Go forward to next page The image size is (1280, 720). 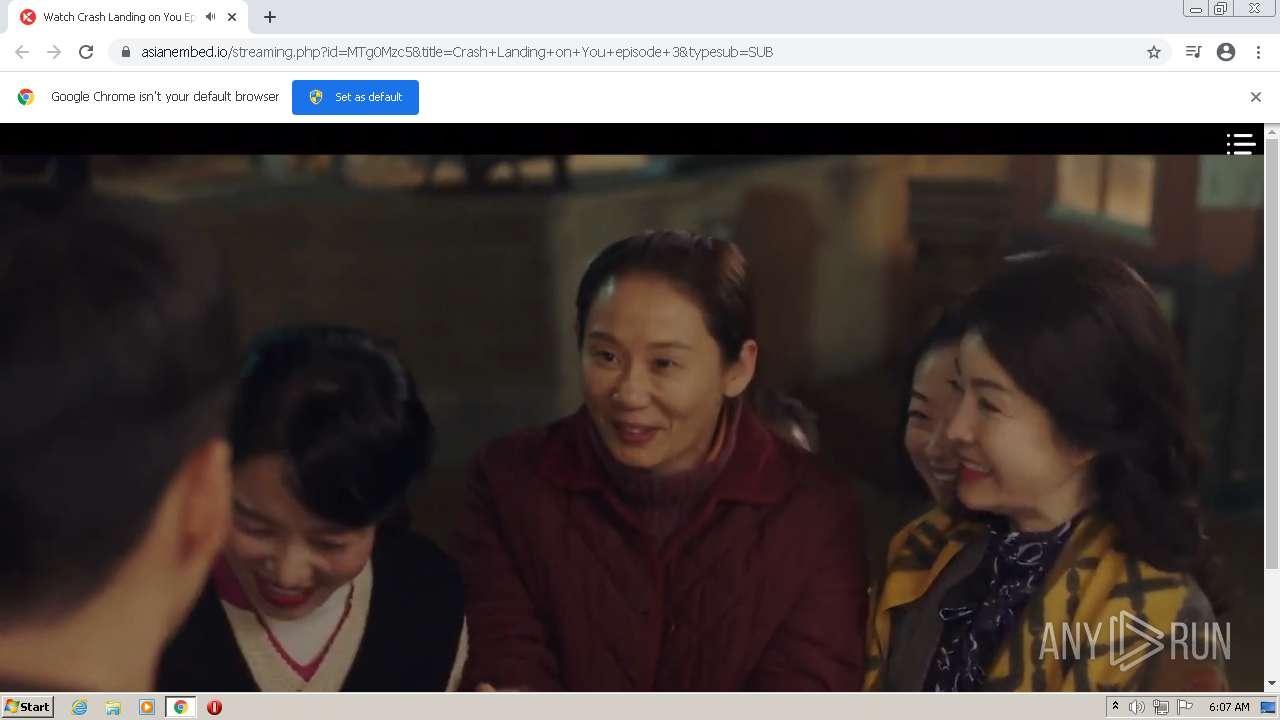coord(54,52)
